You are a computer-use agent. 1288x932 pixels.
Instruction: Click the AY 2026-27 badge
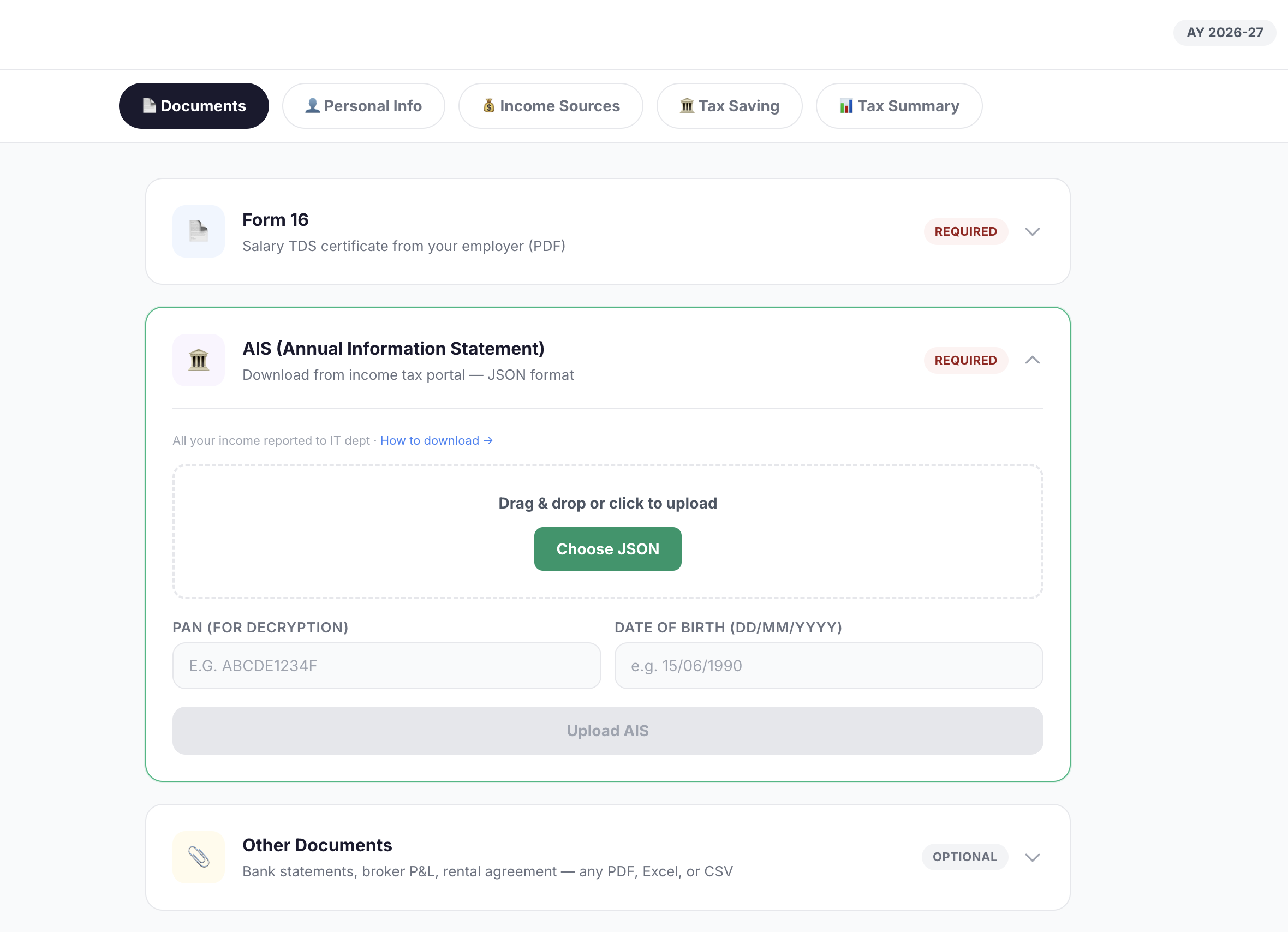pyautogui.click(x=1225, y=32)
